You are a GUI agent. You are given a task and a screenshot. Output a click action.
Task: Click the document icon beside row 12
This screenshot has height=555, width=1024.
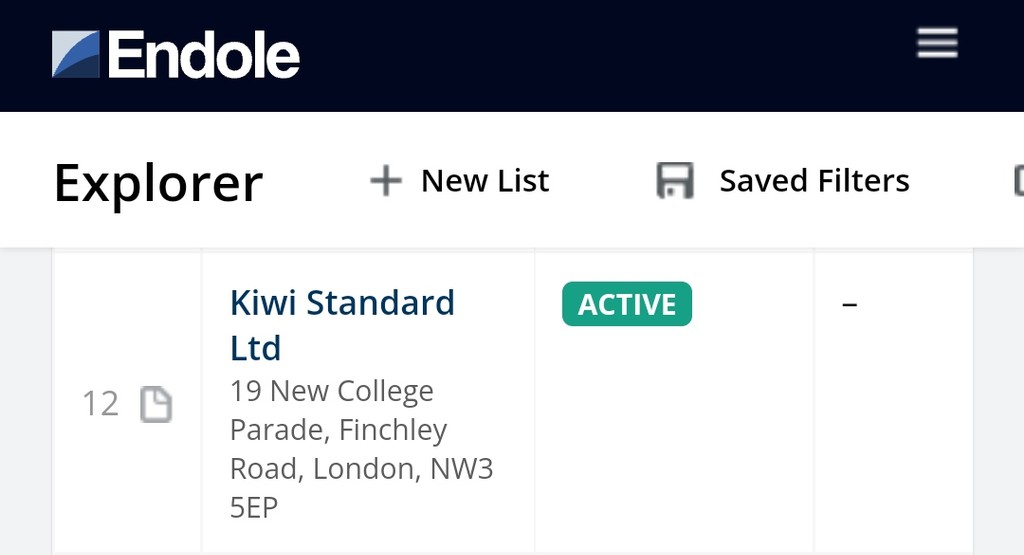point(156,404)
